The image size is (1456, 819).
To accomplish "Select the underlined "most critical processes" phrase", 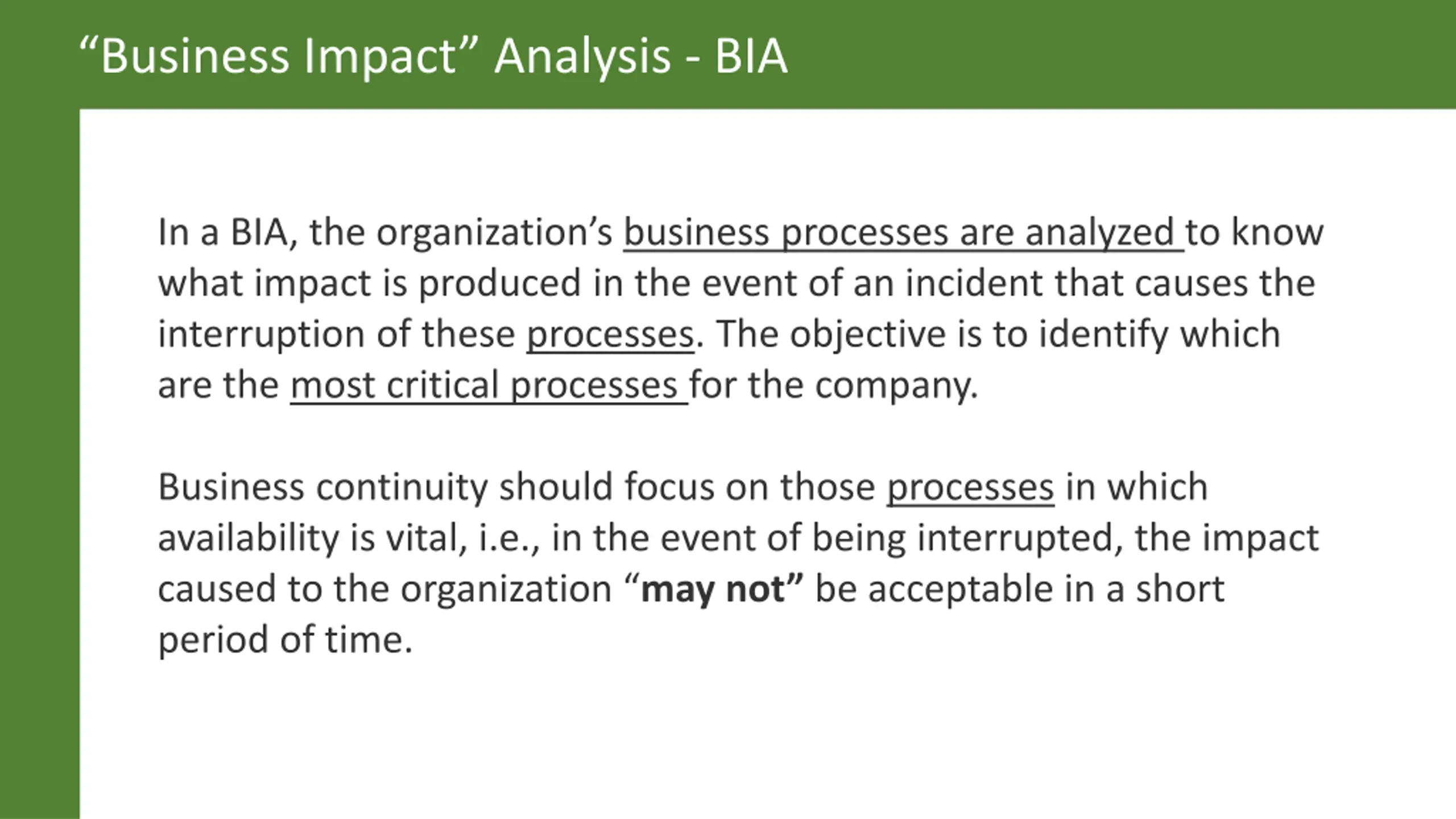I will pyautogui.click(x=489, y=385).
